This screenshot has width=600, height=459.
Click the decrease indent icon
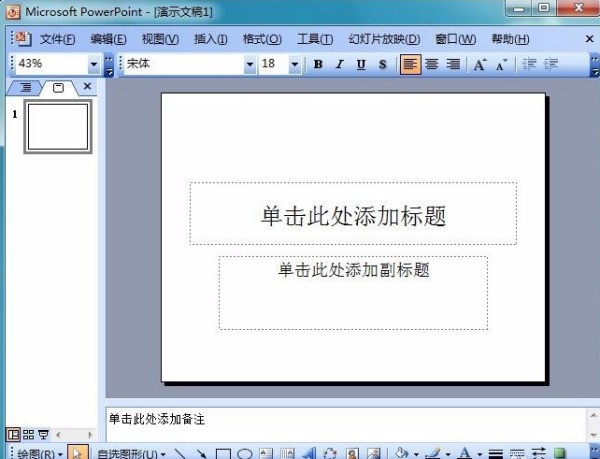pyautogui.click(x=530, y=64)
